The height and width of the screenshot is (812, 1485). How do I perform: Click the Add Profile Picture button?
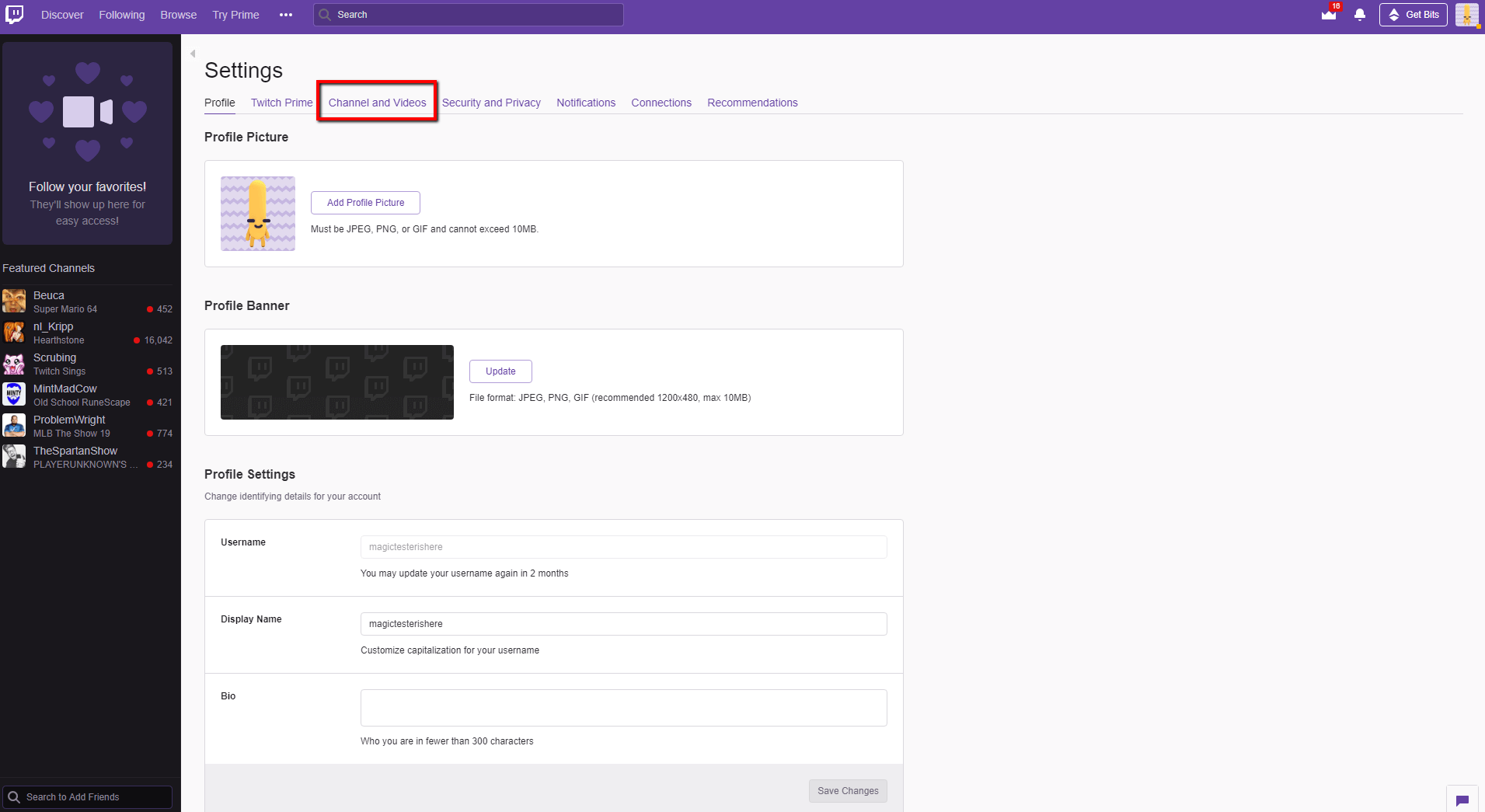pos(365,202)
